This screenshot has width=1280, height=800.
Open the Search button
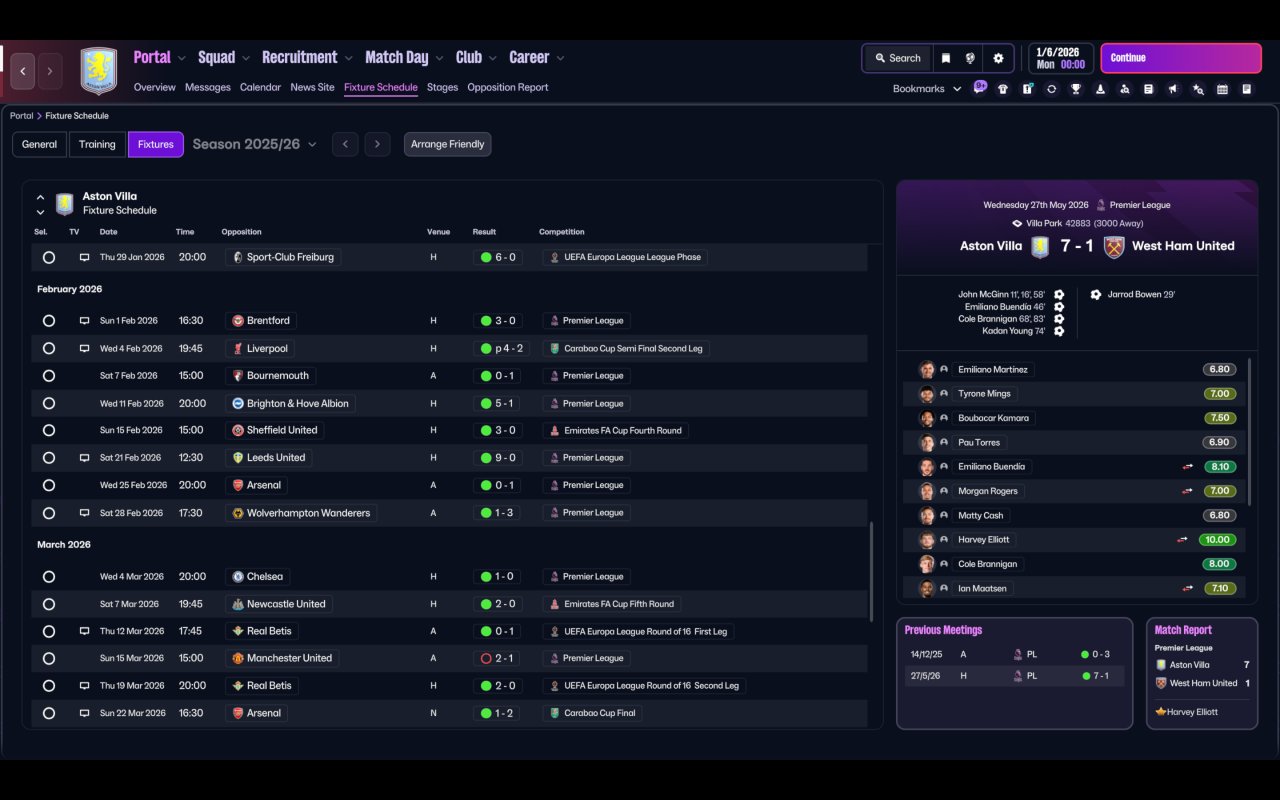coord(897,58)
